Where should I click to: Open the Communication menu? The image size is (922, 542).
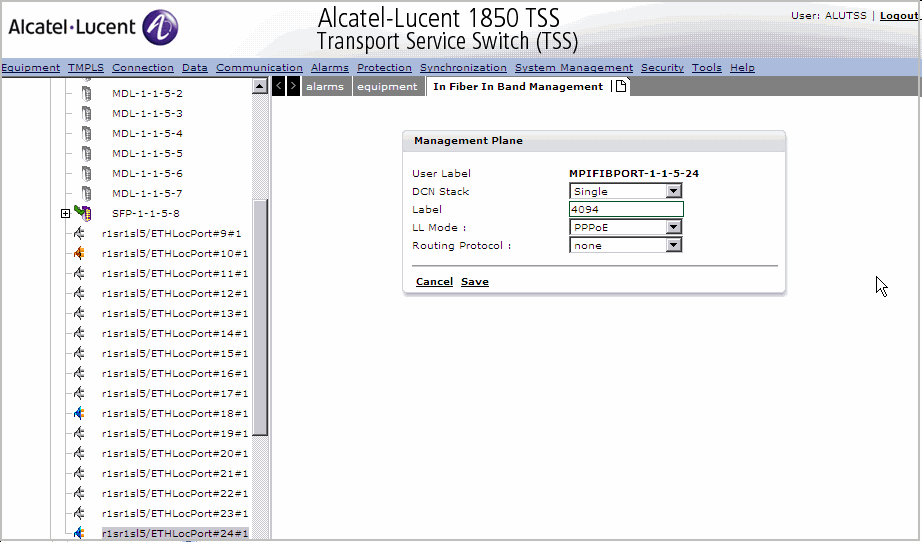tap(259, 68)
